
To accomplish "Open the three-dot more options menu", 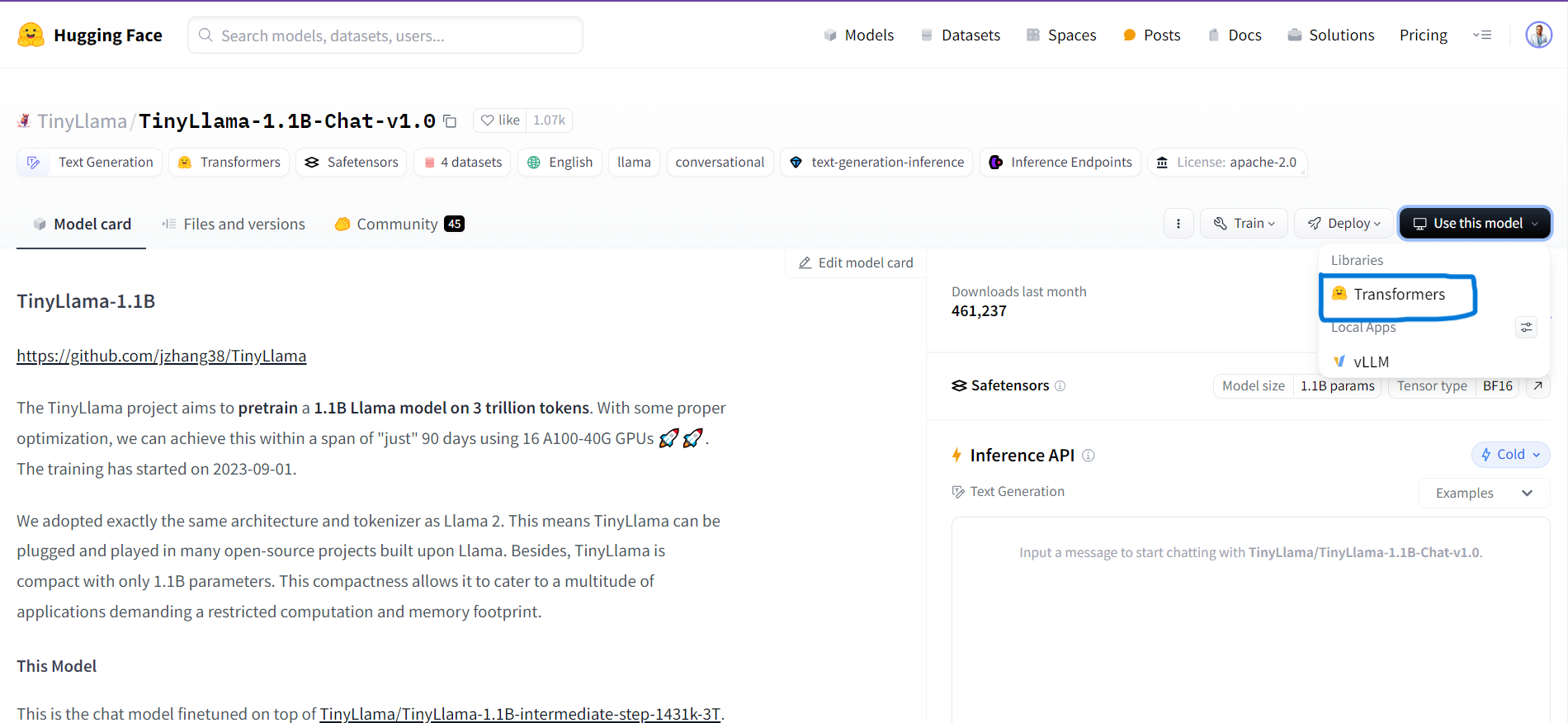I will pos(1178,224).
